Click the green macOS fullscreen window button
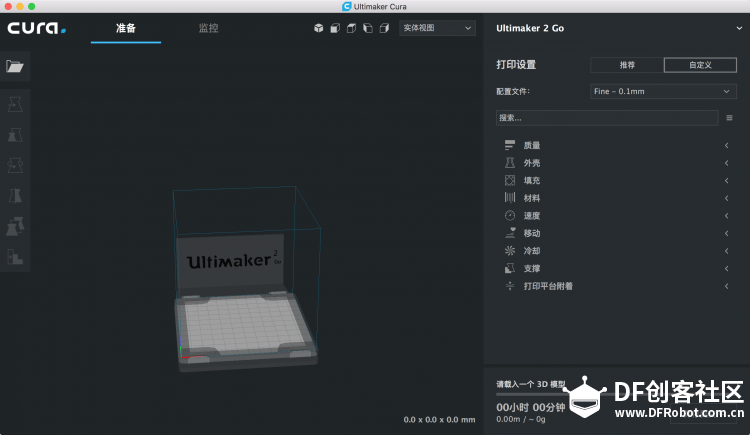The image size is (750, 435). [31, 6]
